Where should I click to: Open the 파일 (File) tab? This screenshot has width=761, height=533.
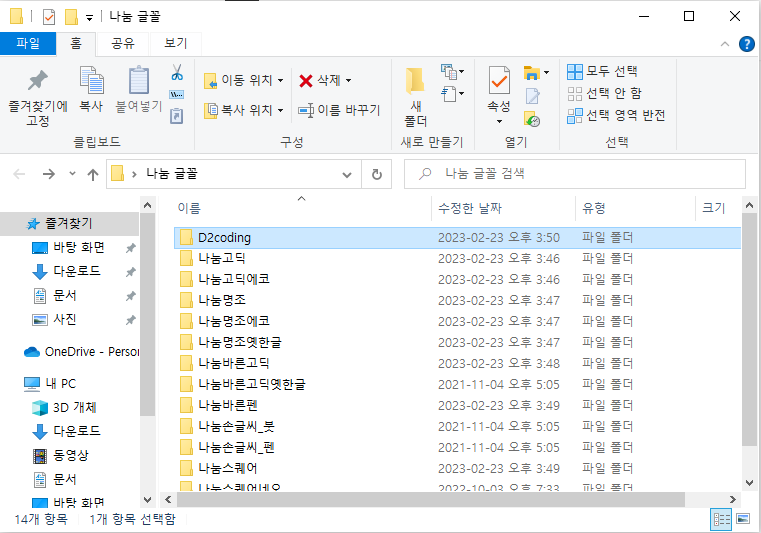pyautogui.click(x=28, y=44)
